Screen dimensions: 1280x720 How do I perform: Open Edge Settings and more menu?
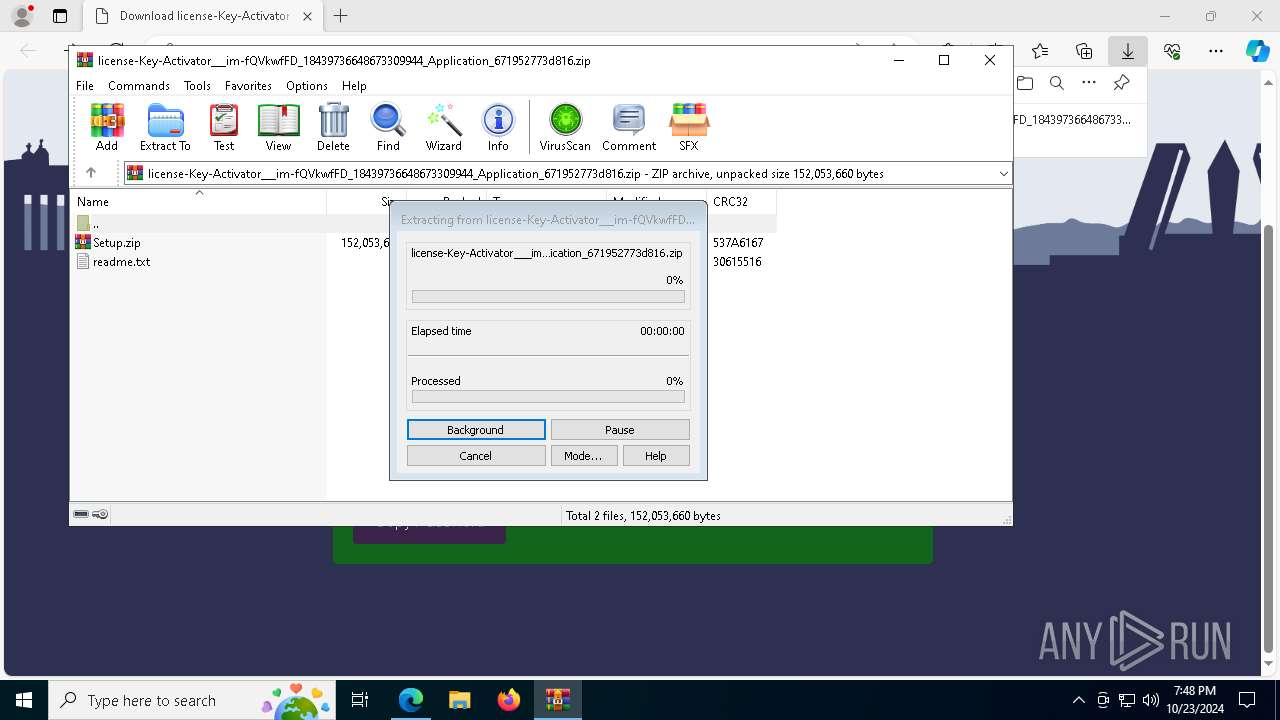[x=1216, y=51]
